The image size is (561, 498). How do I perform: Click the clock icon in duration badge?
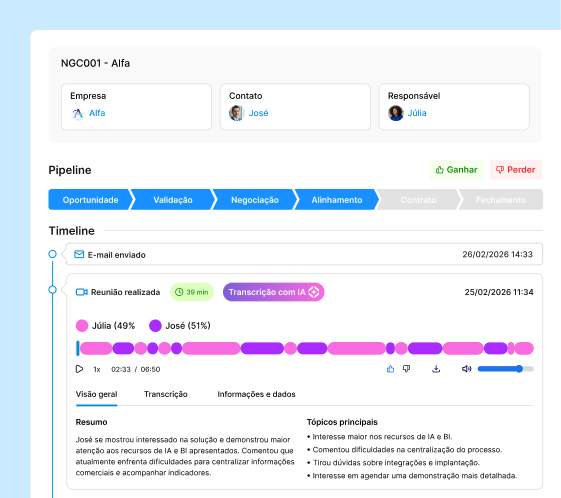coord(179,292)
